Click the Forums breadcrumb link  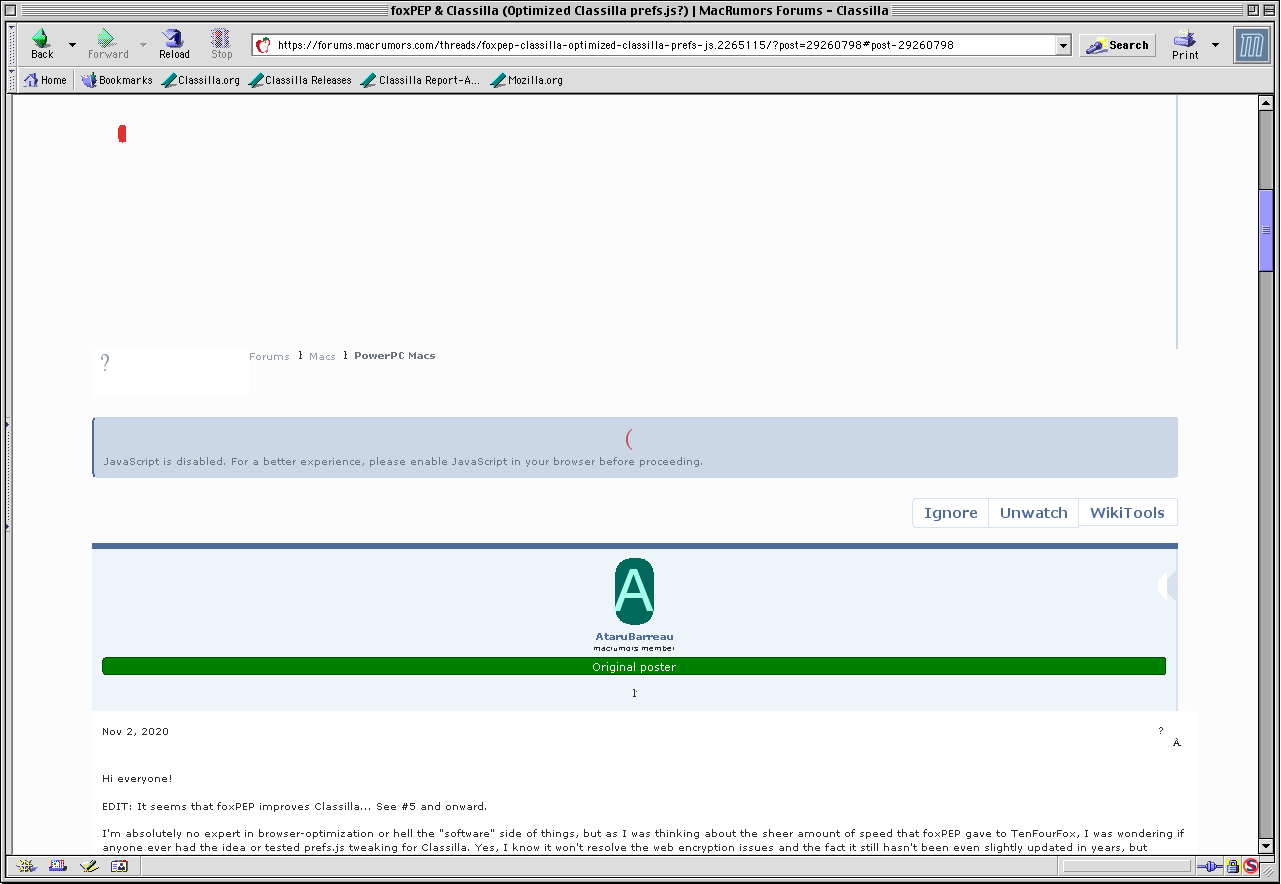269,356
